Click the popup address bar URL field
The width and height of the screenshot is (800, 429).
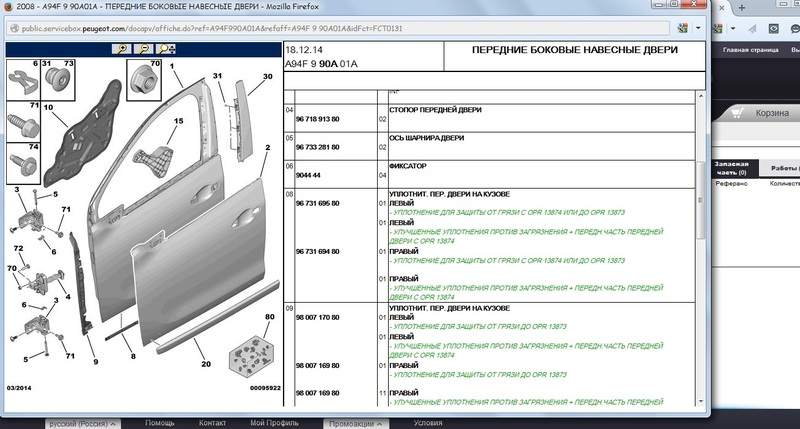tap(337, 29)
